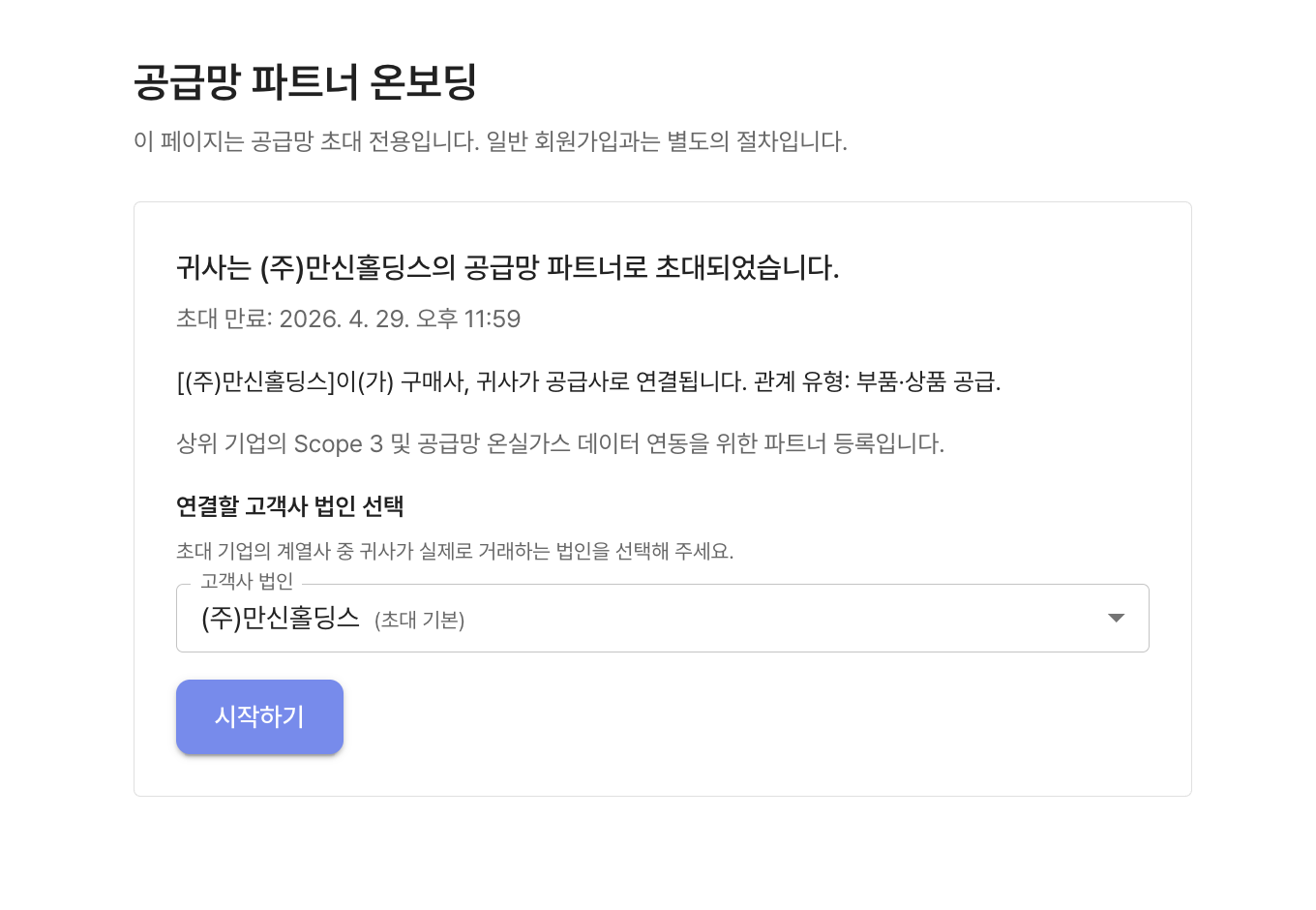Click the dropdown arrow in 고객사 법인 field

[x=1116, y=618]
